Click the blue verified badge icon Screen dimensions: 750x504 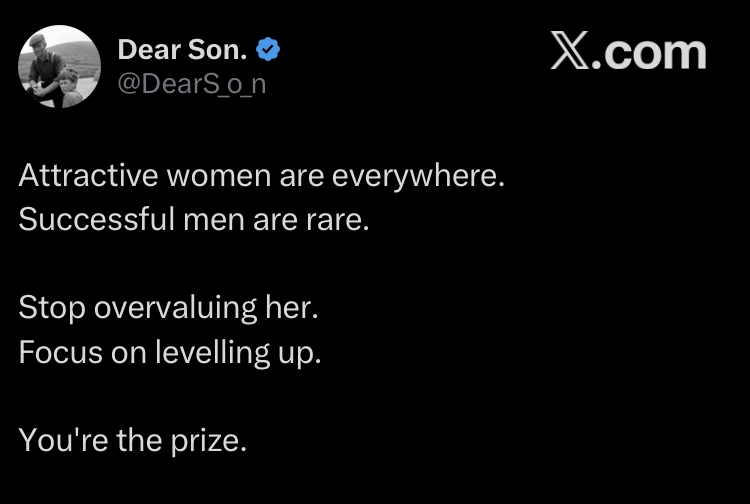pyautogui.click(x=269, y=48)
